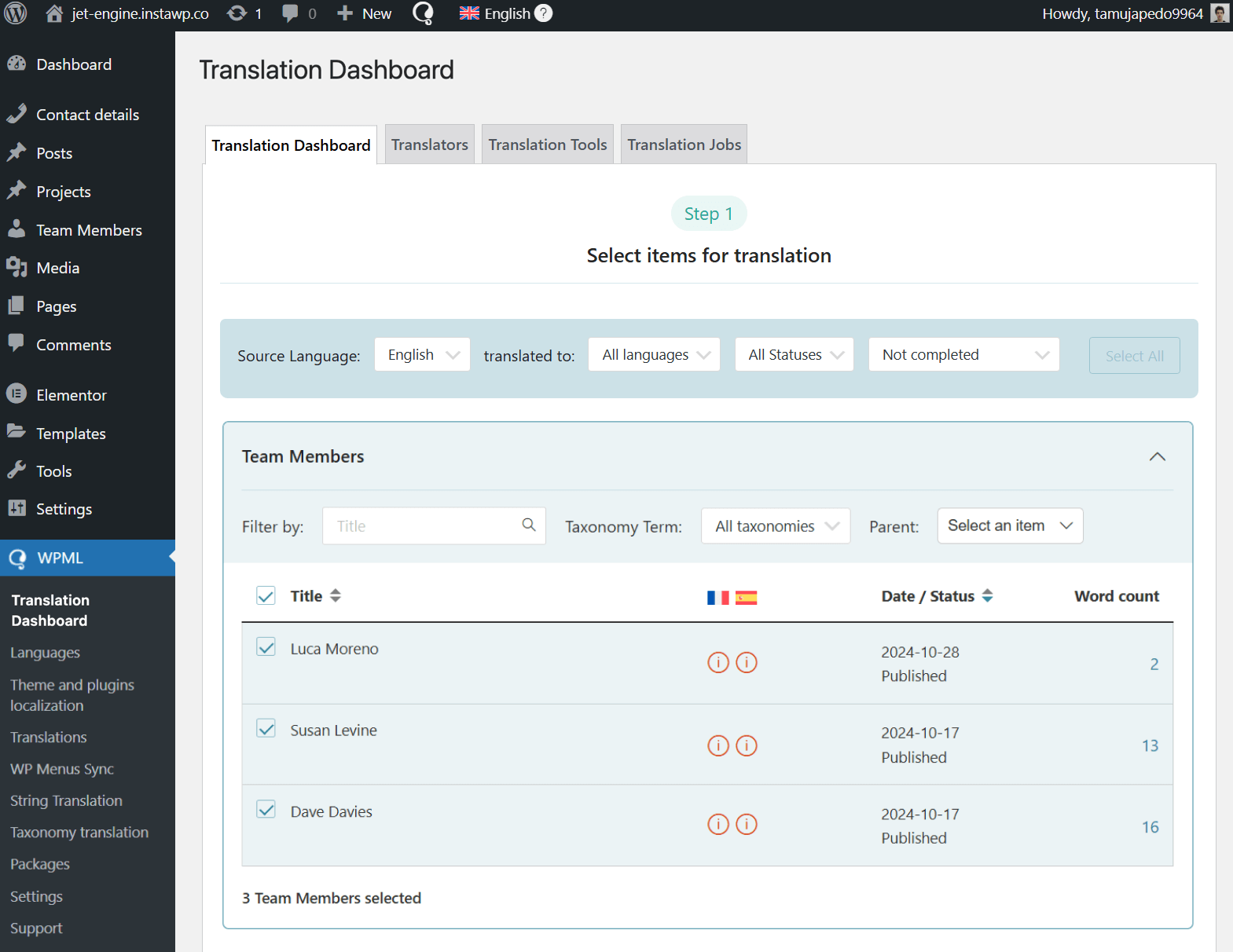The width and height of the screenshot is (1233, 952).
Task: Open comments bubble in admin bar
Action: (291, 13)
